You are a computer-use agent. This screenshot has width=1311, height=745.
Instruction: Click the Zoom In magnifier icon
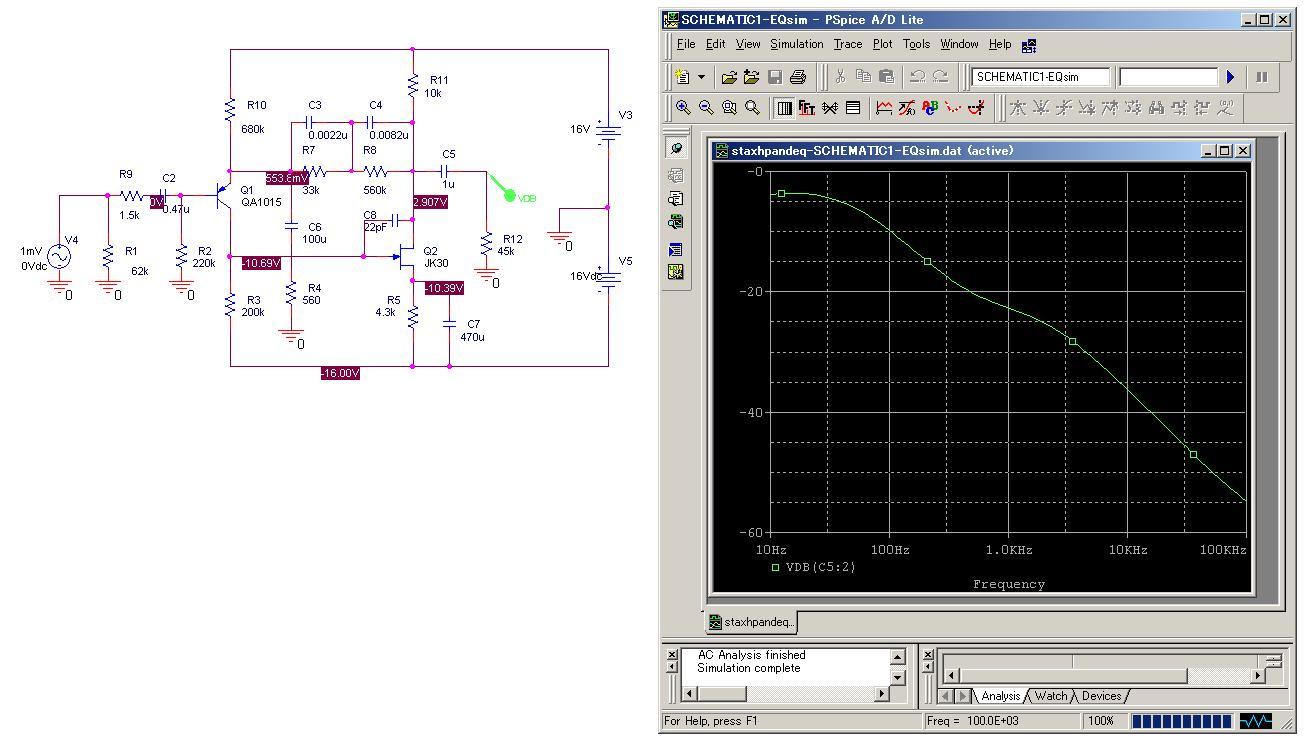(683, 108)
